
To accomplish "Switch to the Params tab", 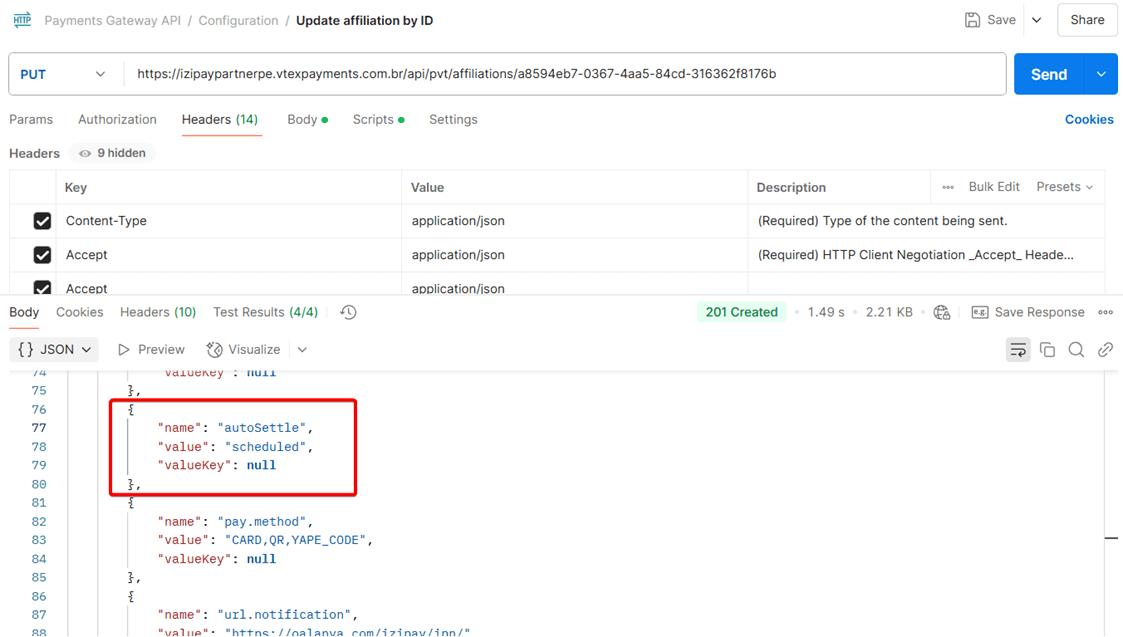I will pyautogui.click(x=31, y=120).
